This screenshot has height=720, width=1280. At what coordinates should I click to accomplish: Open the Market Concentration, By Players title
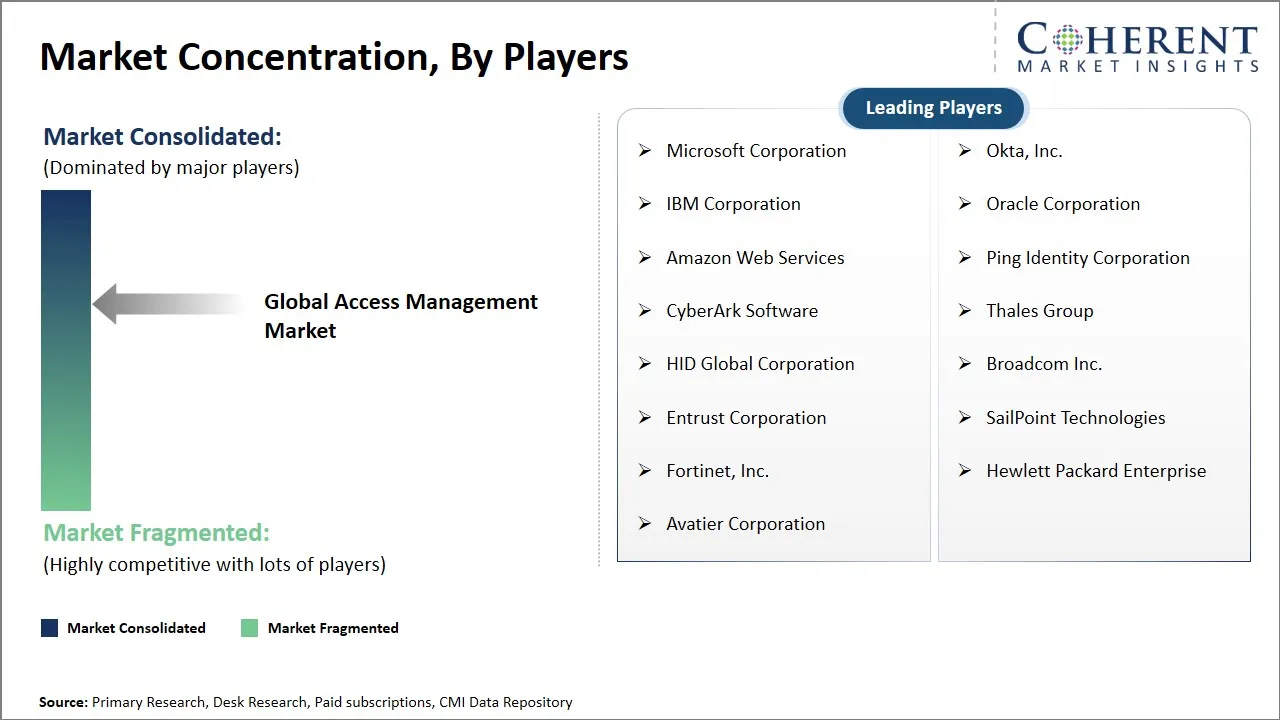point(334,56)
